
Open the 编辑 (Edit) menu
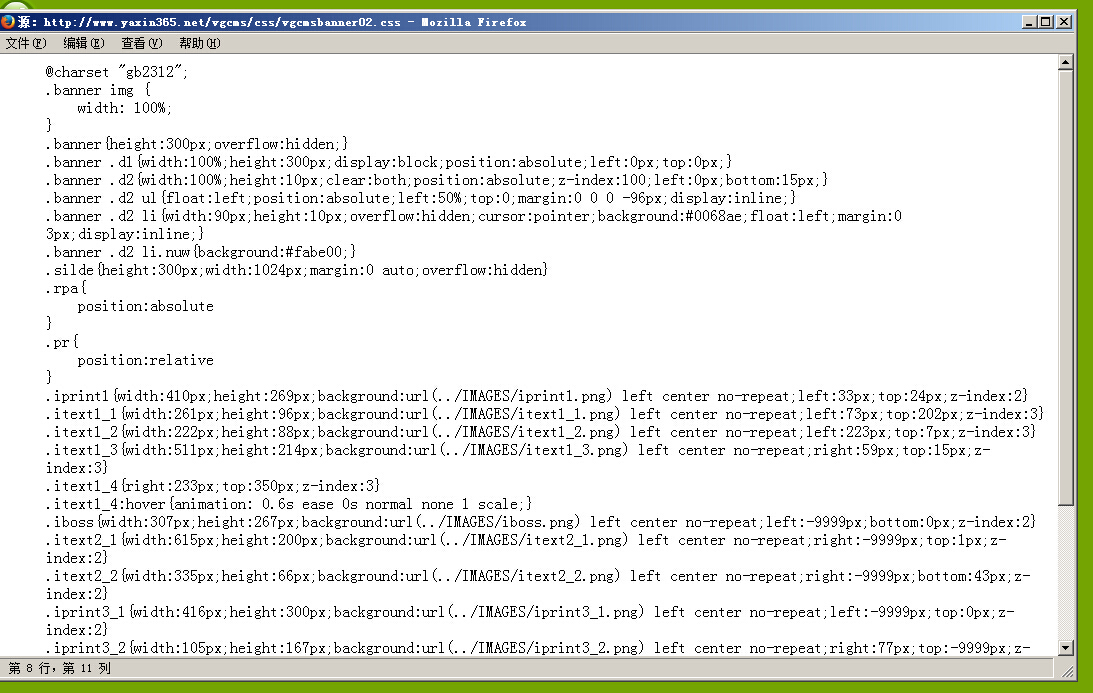pyautogui.click(x=83, y=43)
